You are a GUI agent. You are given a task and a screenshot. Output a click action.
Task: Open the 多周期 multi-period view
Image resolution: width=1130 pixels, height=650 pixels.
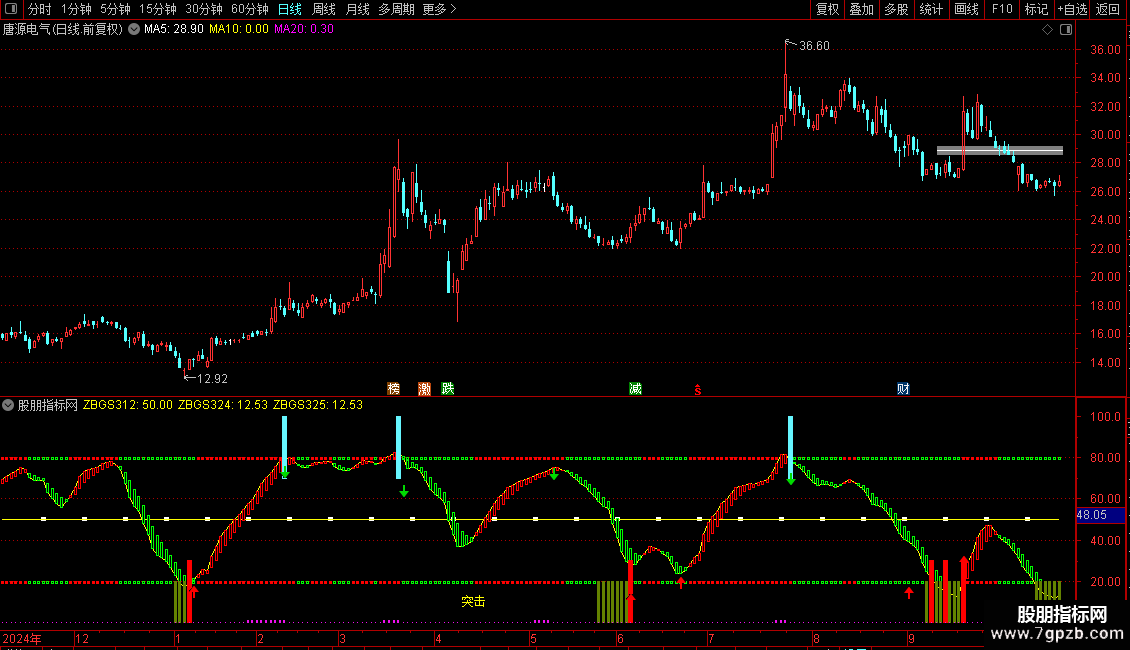click(x=396, y=9)
